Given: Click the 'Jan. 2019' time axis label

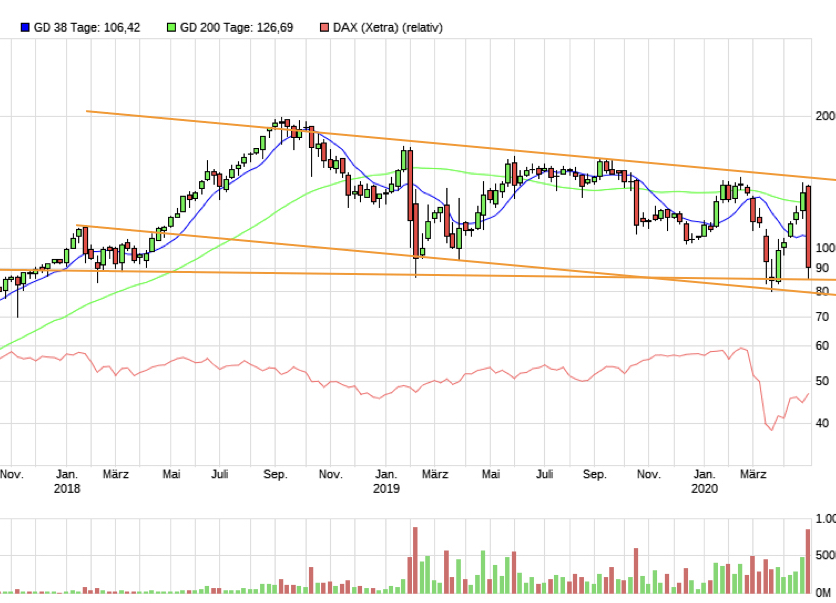Looking at the screenshot, I should coord(386,481).
